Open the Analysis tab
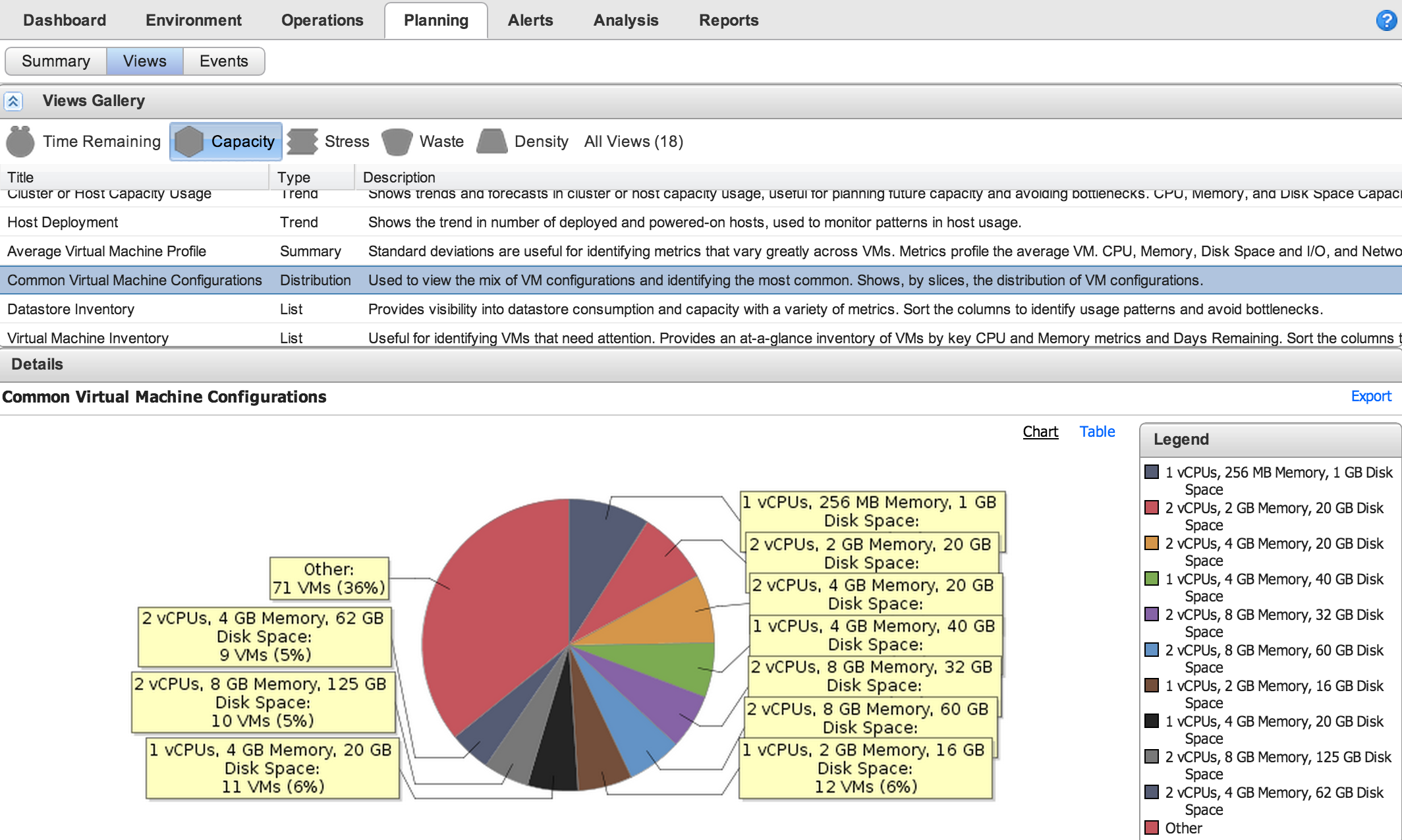Screen dimensions: 1402x840 [625, 20]
